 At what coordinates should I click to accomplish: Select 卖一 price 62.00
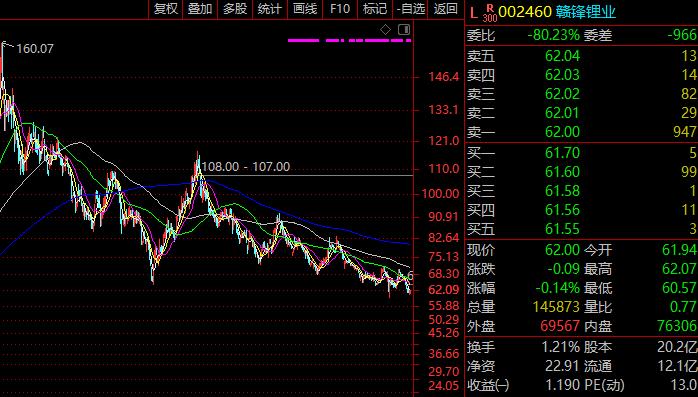point(562,132)
